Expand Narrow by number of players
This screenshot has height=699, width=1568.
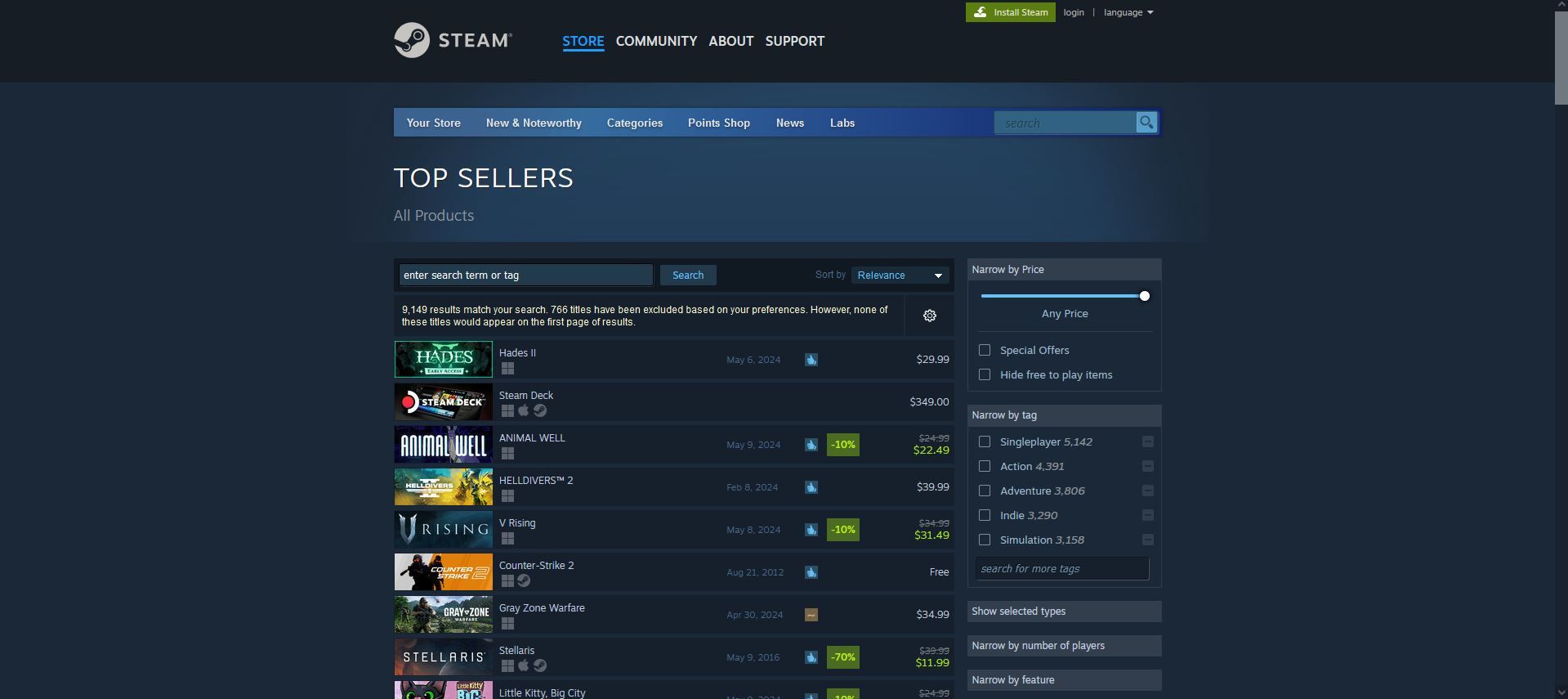coord(1064,646)
